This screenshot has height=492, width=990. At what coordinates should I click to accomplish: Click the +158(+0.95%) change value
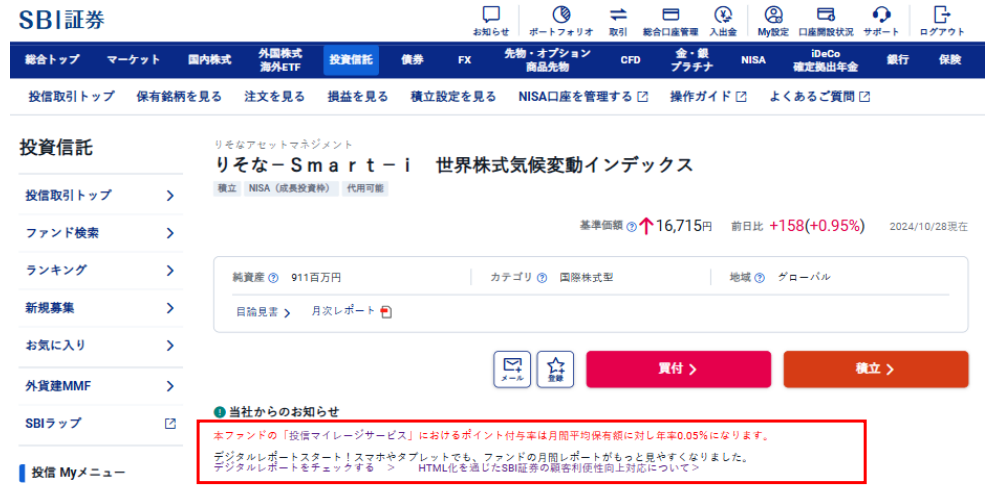tap(817, 226)
